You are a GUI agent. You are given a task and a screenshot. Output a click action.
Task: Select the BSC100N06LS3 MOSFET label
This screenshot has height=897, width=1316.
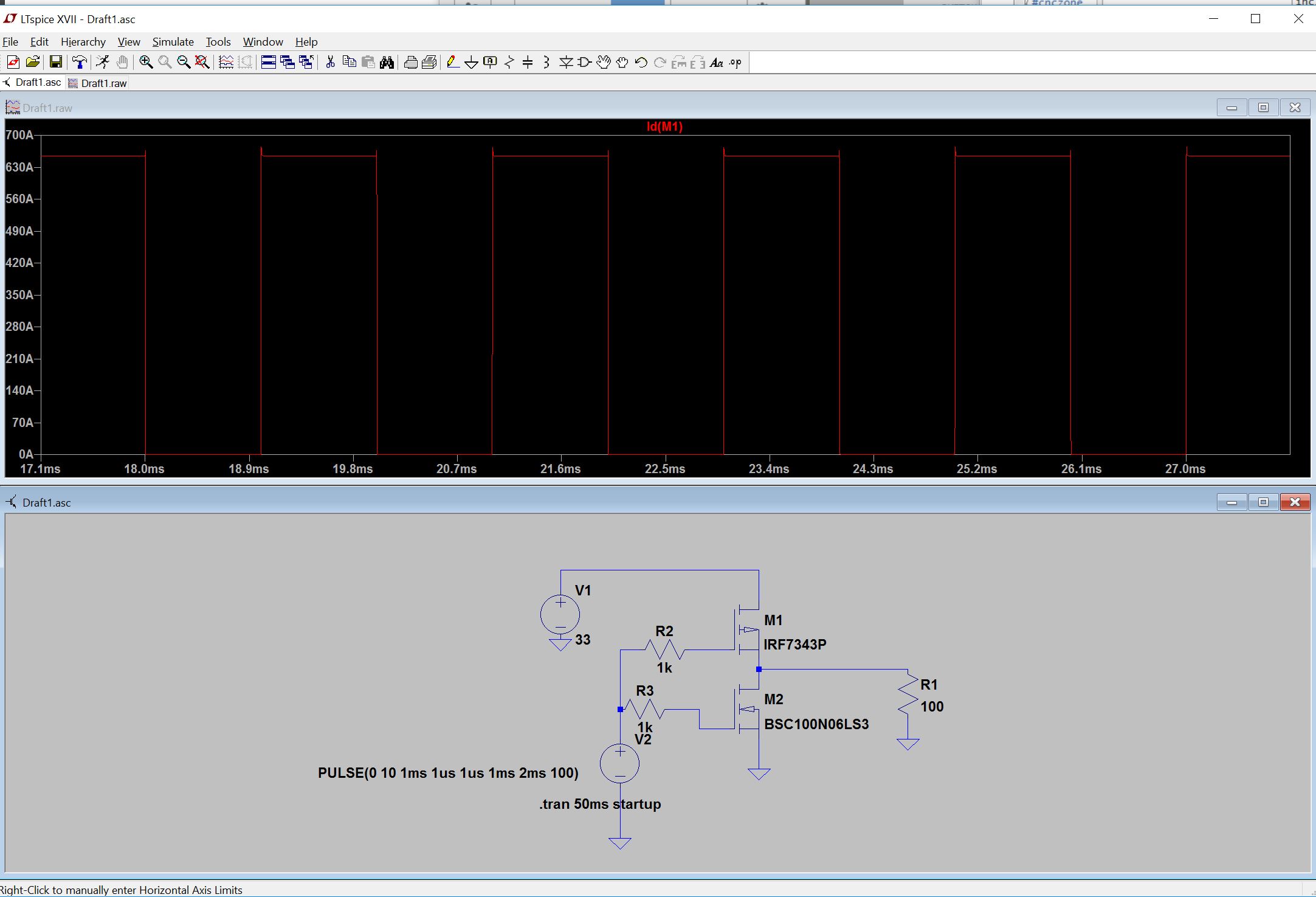816,724
